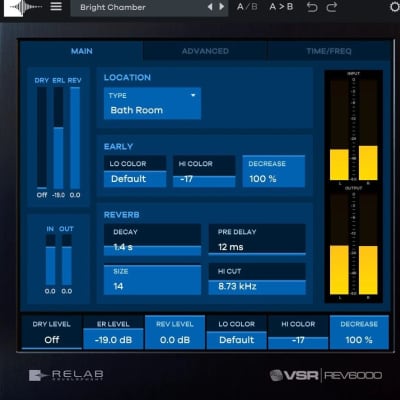Click ERL fader value -19.0
Viewport: 400px width, 400px height.
(x=58, y=195)
